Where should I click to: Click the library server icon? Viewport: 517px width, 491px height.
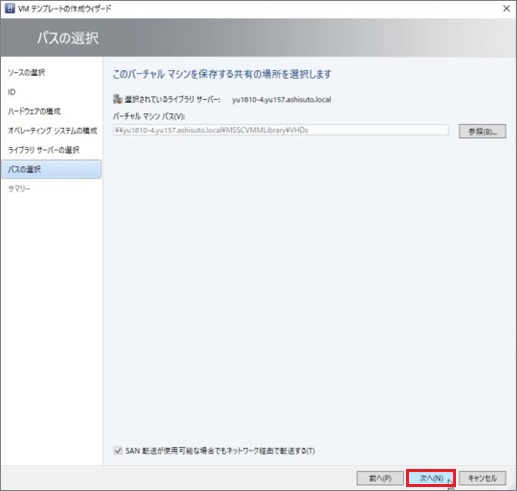[x=117, y=99]
